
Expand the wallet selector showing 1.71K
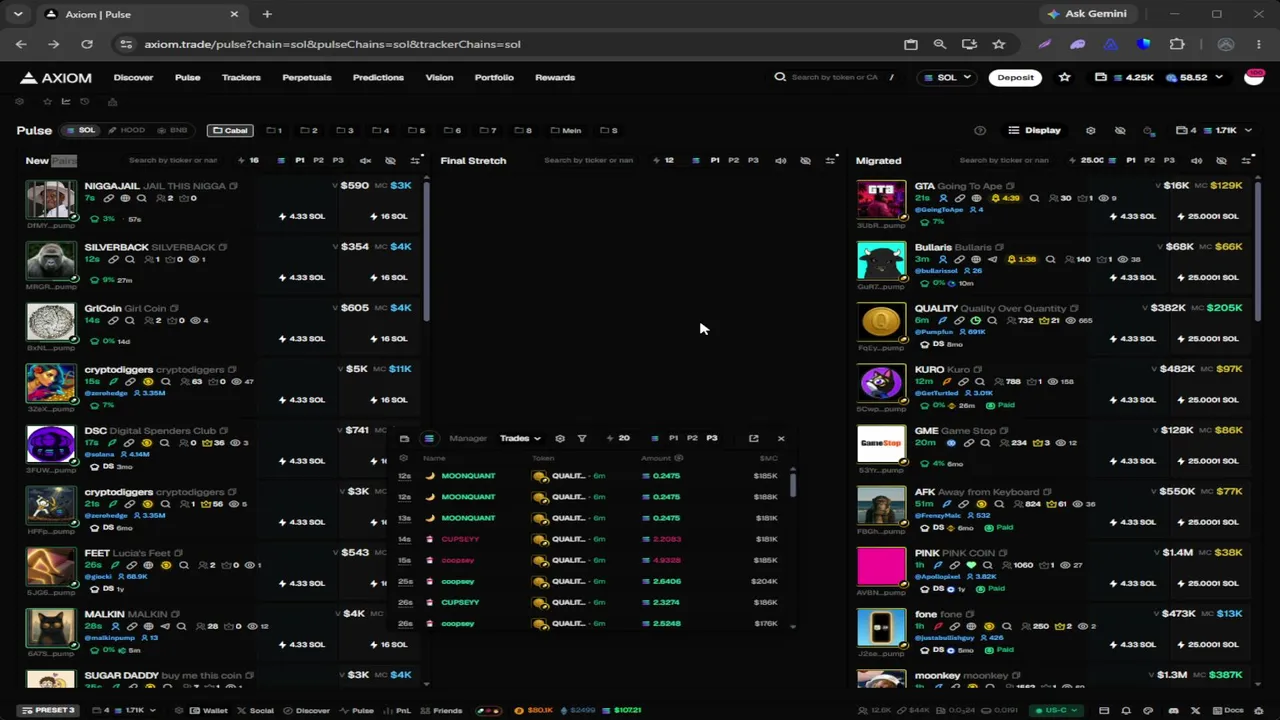1213,130
